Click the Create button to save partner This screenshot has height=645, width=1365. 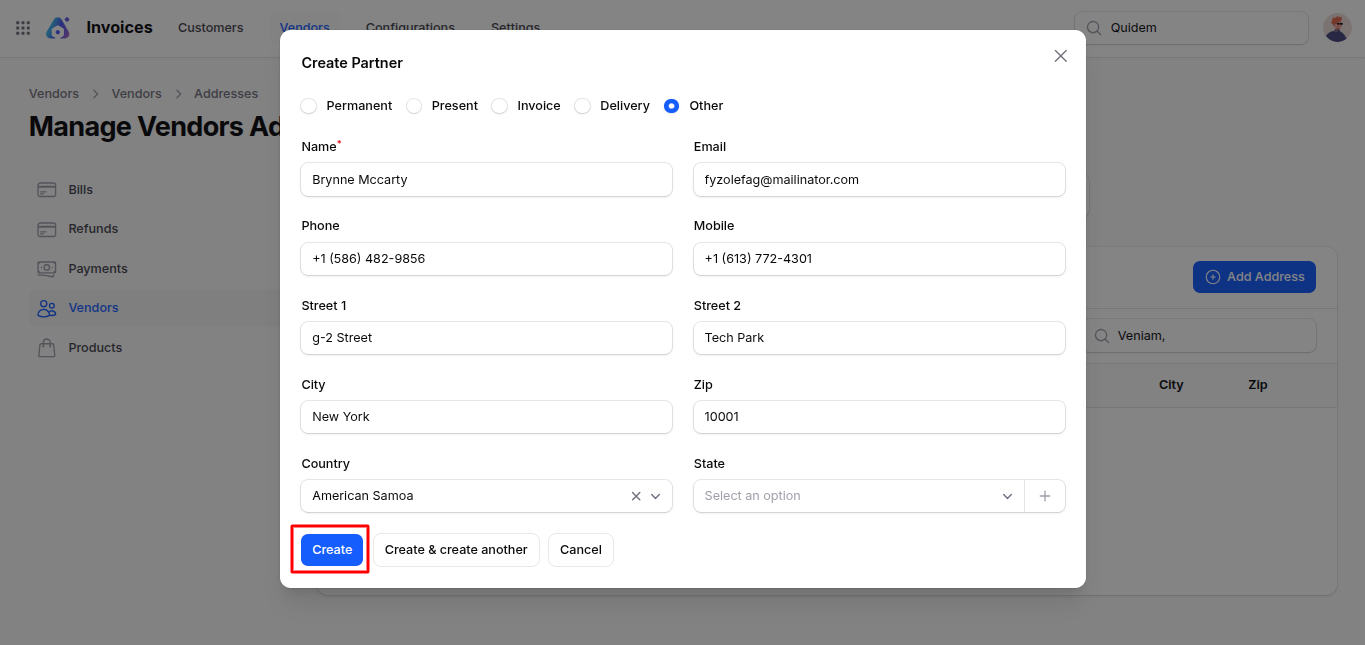click(x=331, y=549)
